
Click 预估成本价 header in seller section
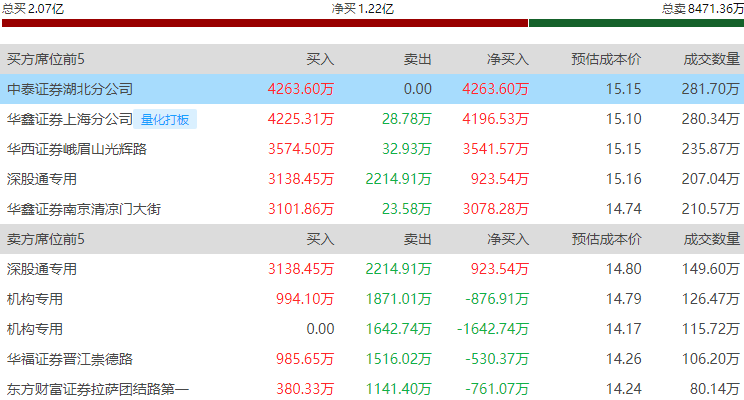click(x=606, y=239)
